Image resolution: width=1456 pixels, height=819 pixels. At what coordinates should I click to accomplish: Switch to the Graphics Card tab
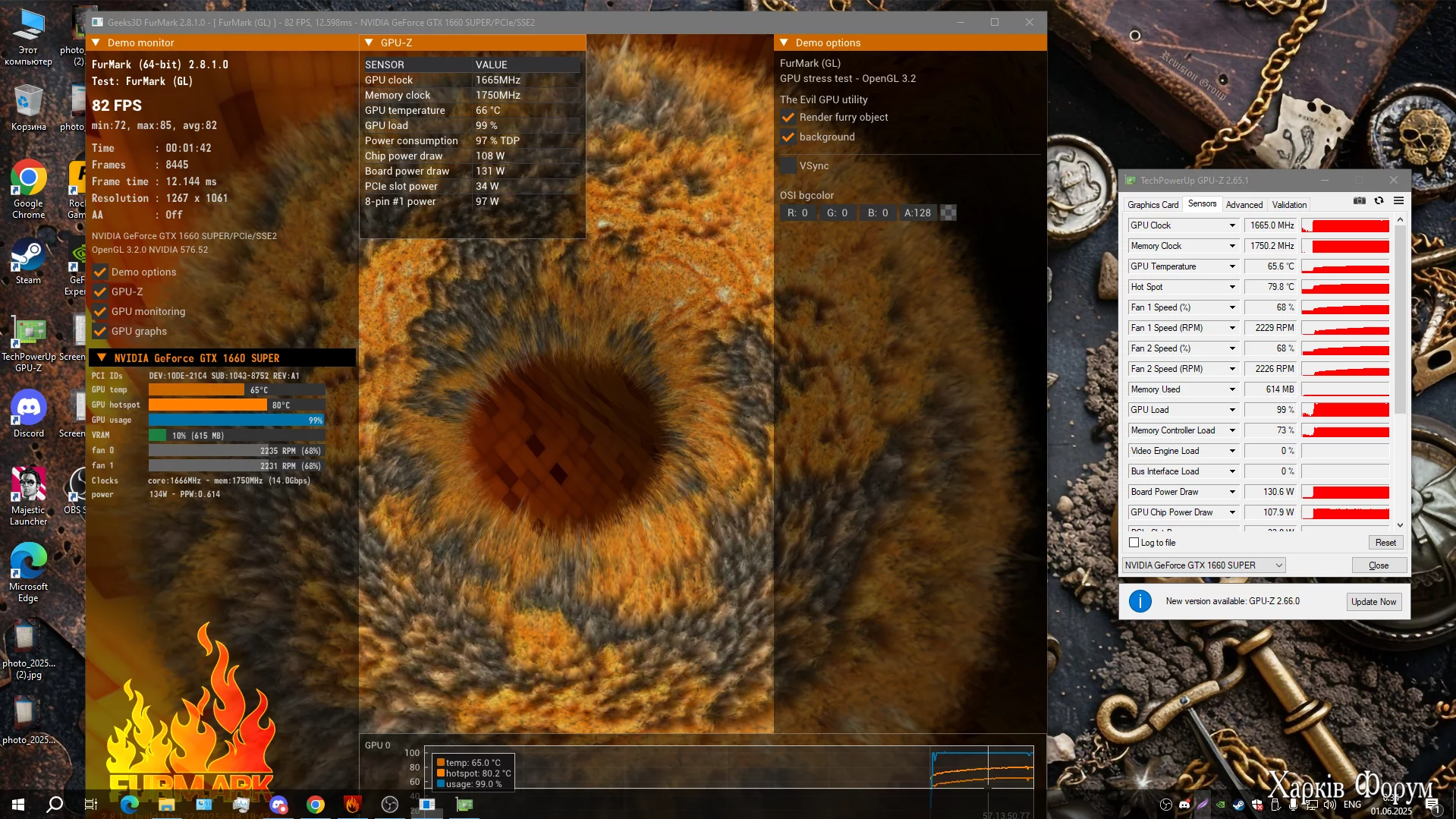(x=1153, y=204)
